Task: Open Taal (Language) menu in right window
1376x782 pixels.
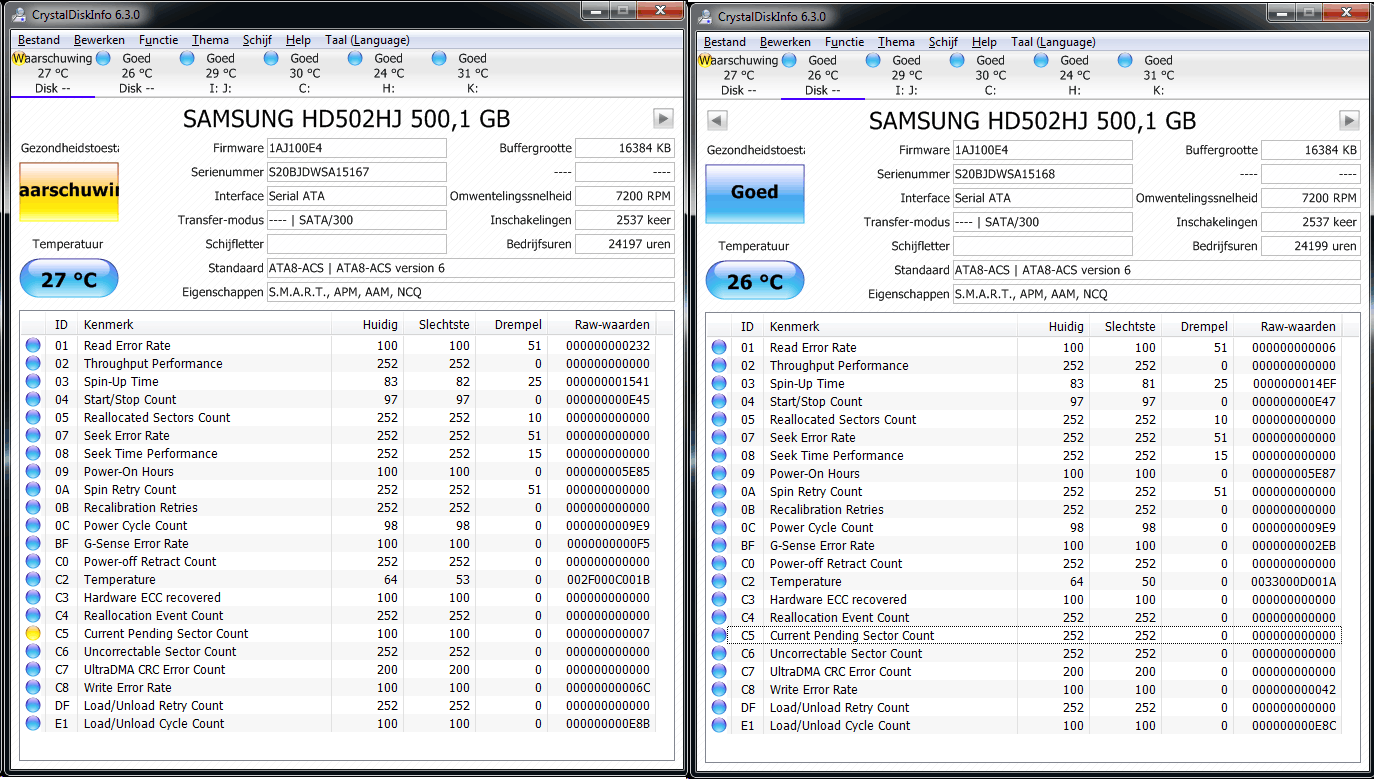Action: (1053, 42)
